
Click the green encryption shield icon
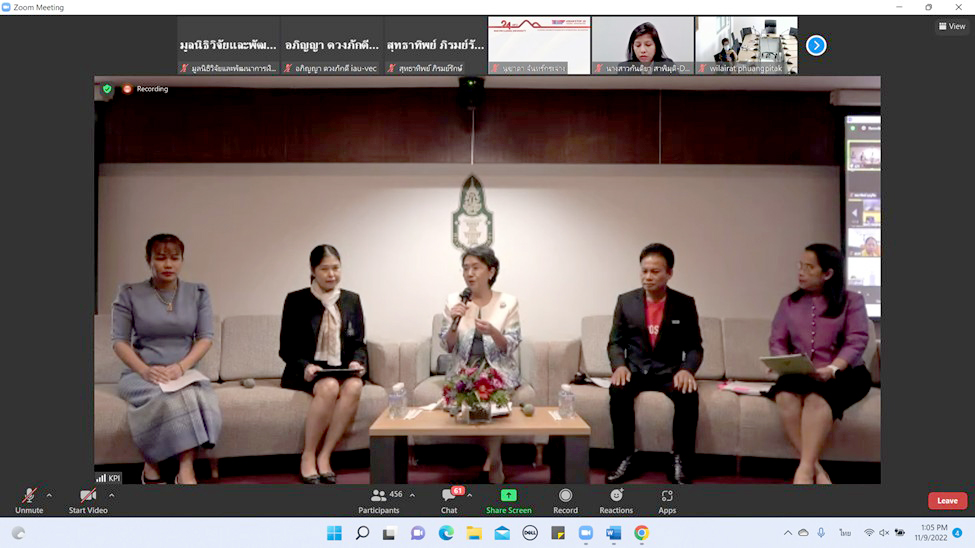click(108, 89)
